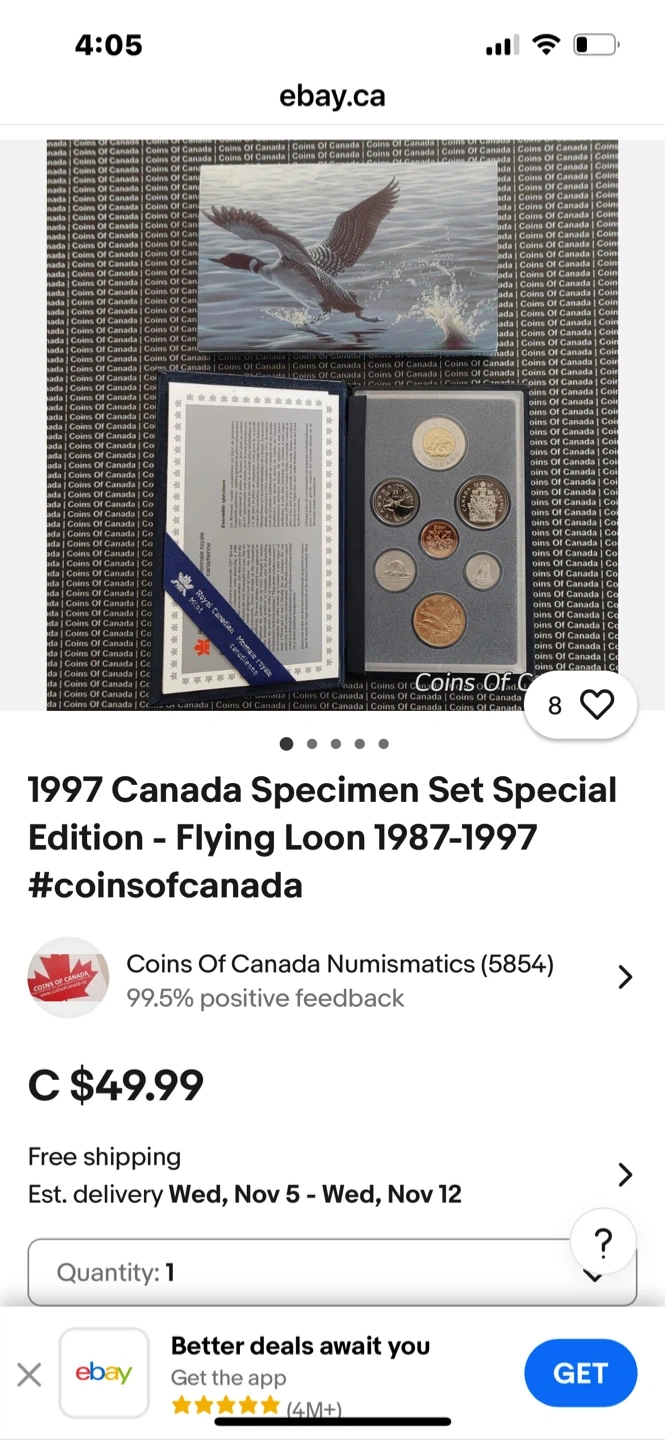Tap the heart watchlist icon
Image resolution: width=665 pixels, height=1440 pixels.
click(x=597, y=705)
